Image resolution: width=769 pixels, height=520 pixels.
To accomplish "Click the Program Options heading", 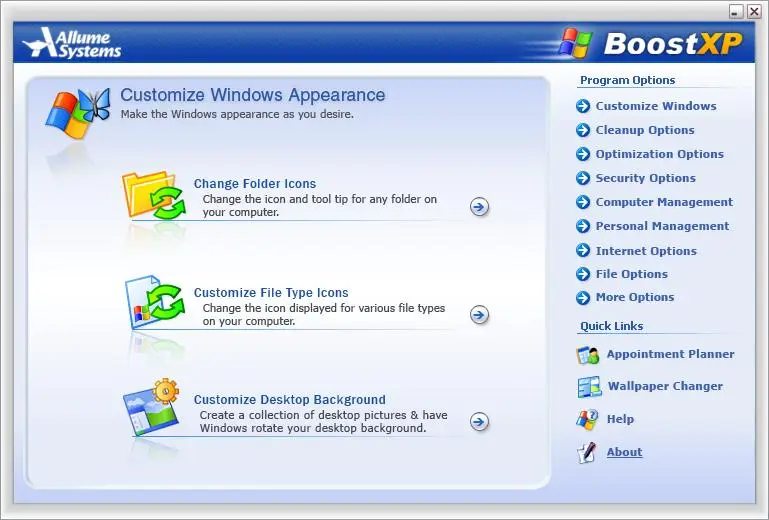I will click(x=627, y=80).
